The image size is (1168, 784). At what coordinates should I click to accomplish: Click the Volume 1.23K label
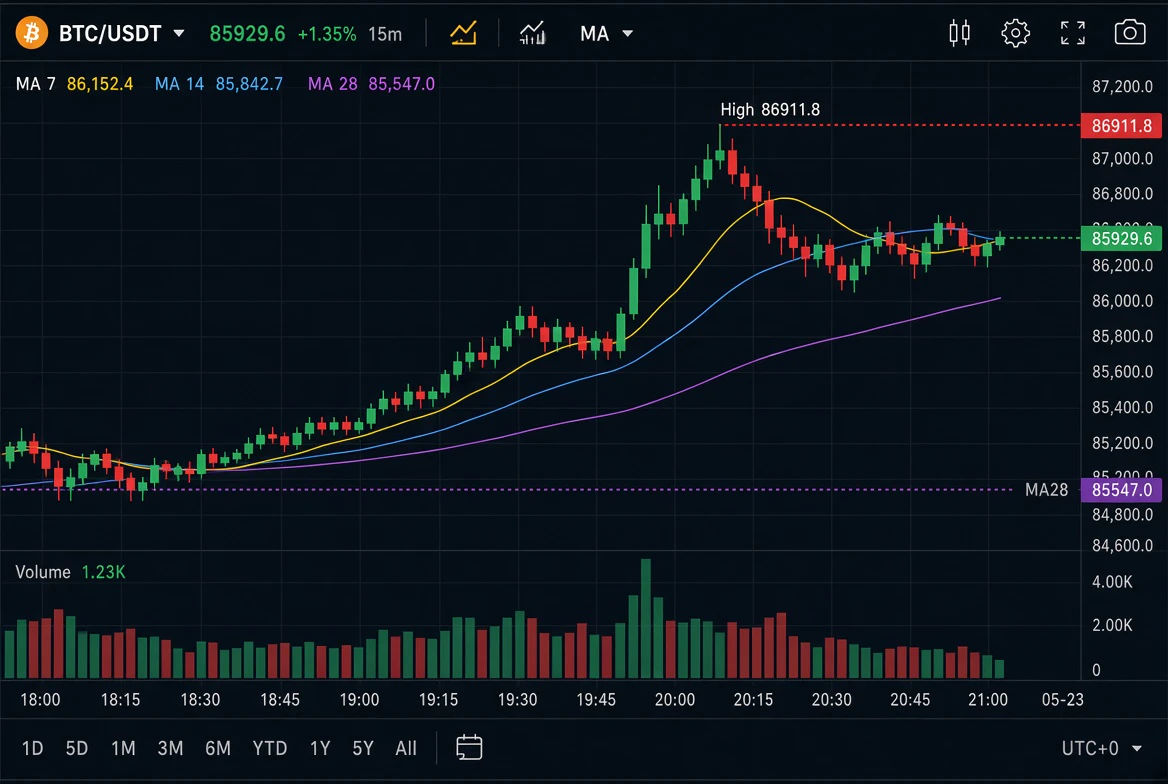pos(71,572)
